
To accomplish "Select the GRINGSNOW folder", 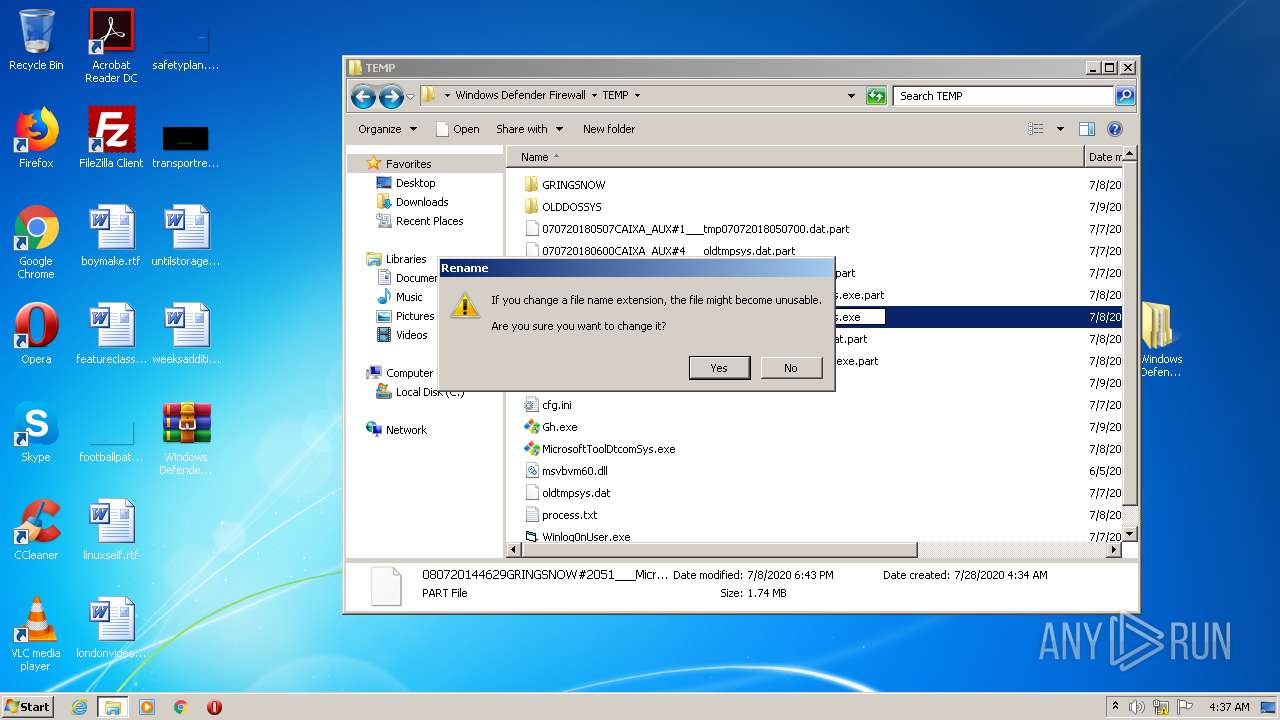I will coord(573,185).
